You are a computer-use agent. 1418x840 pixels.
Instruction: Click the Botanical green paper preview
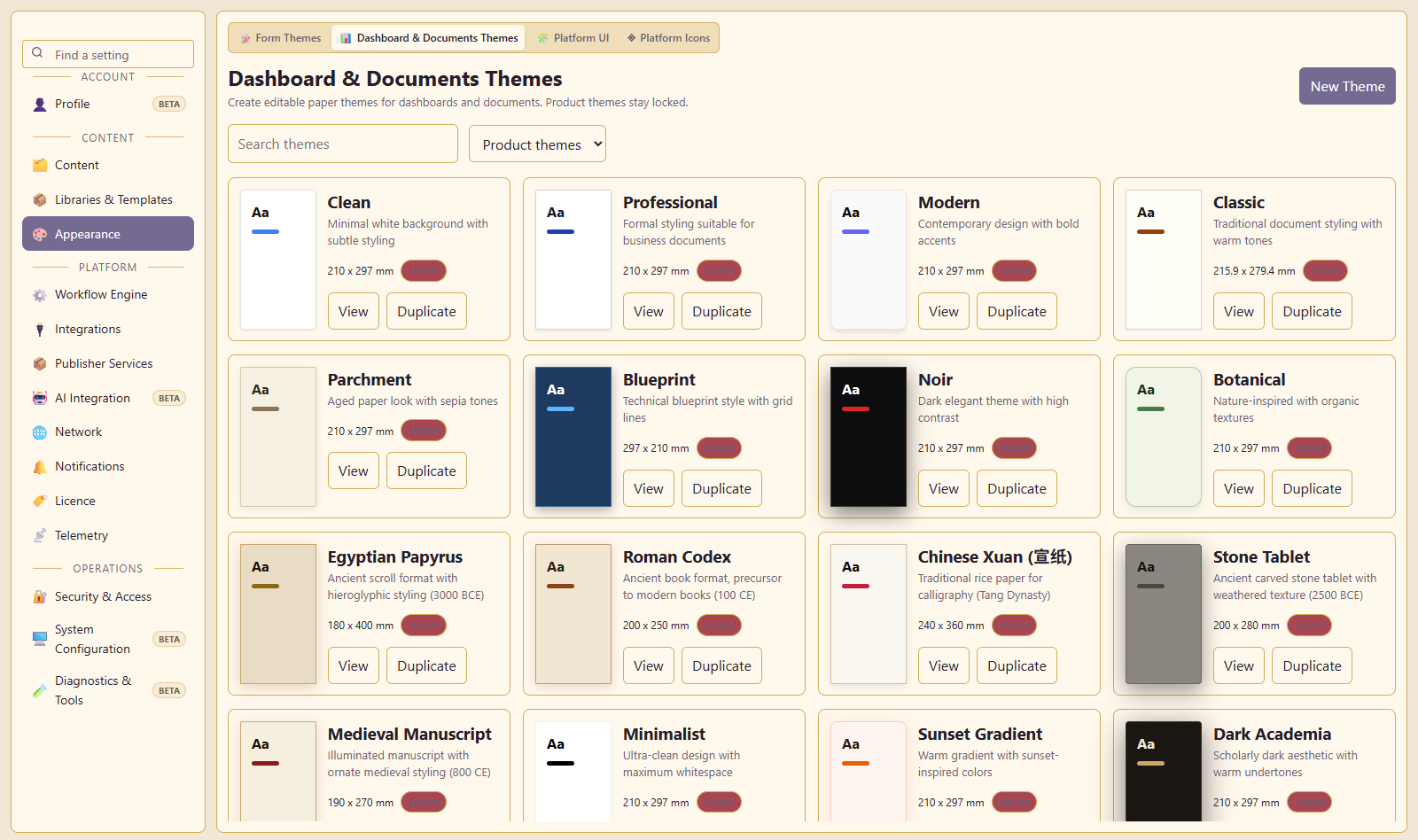point(1164,437)
